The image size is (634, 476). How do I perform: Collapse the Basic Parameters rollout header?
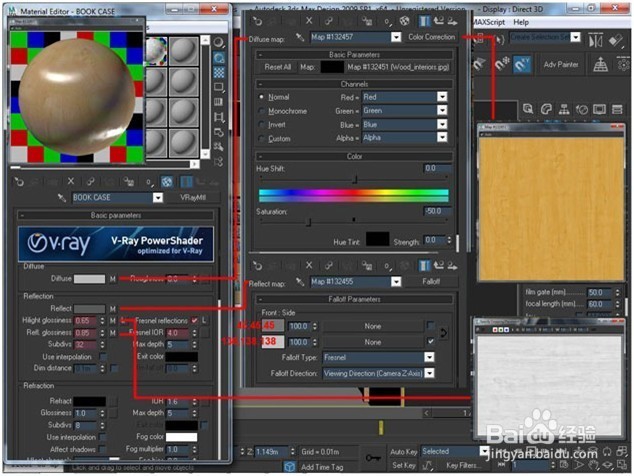click(354, 55)
